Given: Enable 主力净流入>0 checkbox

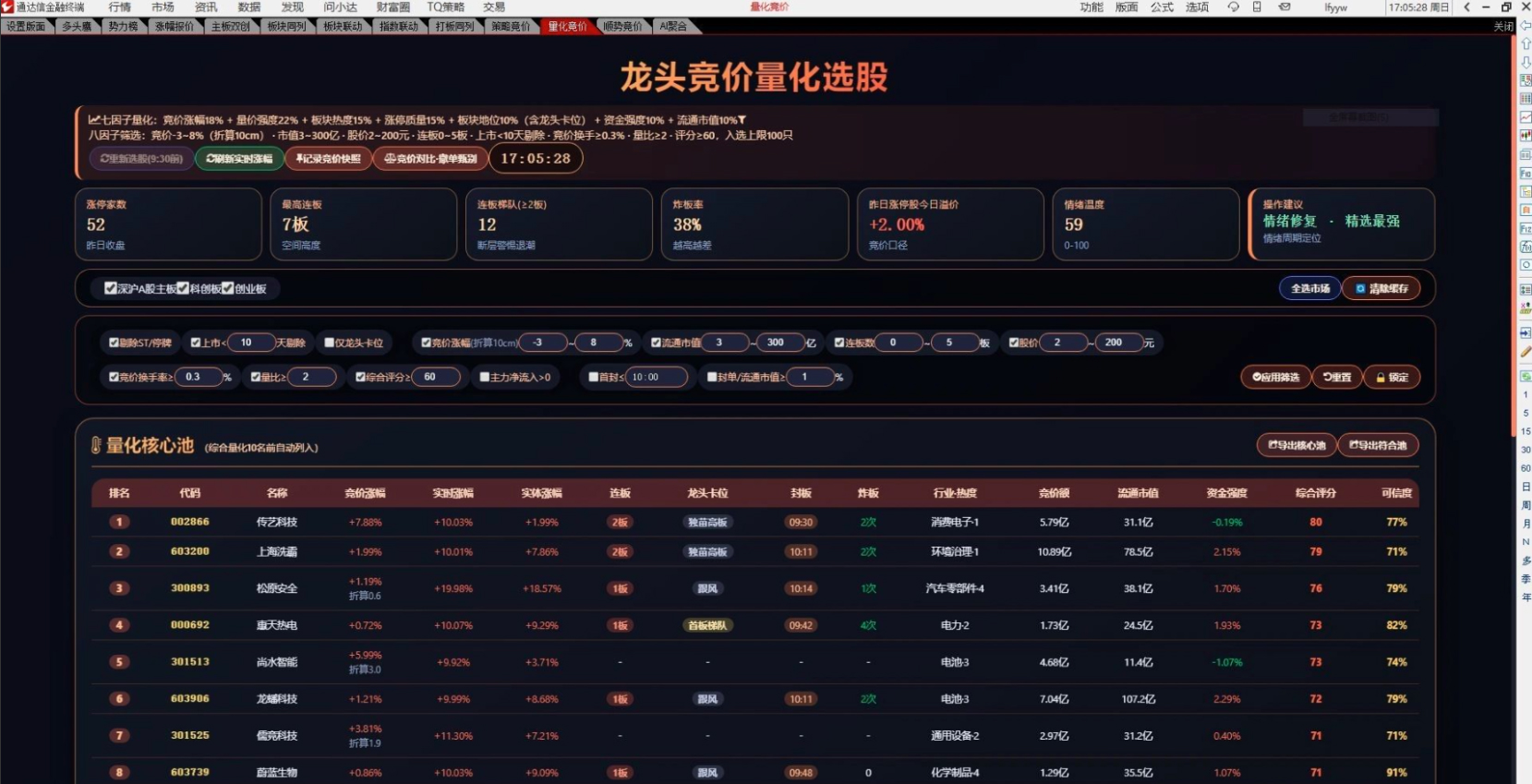Looking at the screenshot, I should [x=484, y=377].
